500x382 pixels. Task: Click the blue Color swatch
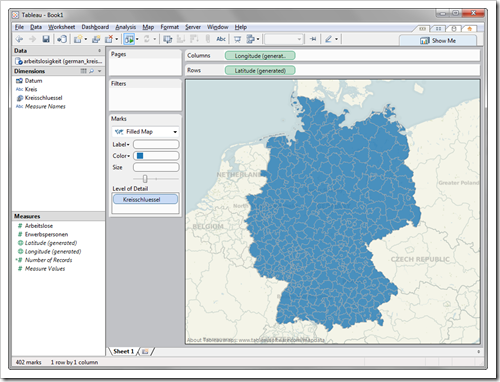tap(140, 156)
